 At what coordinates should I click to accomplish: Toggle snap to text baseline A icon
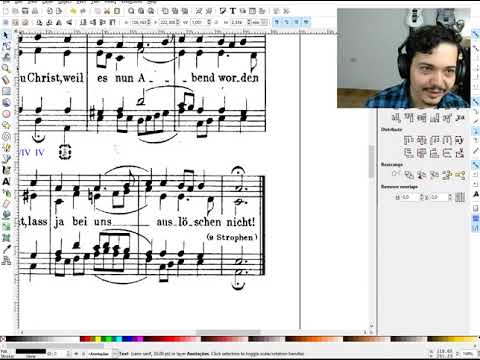coord(476,194)
